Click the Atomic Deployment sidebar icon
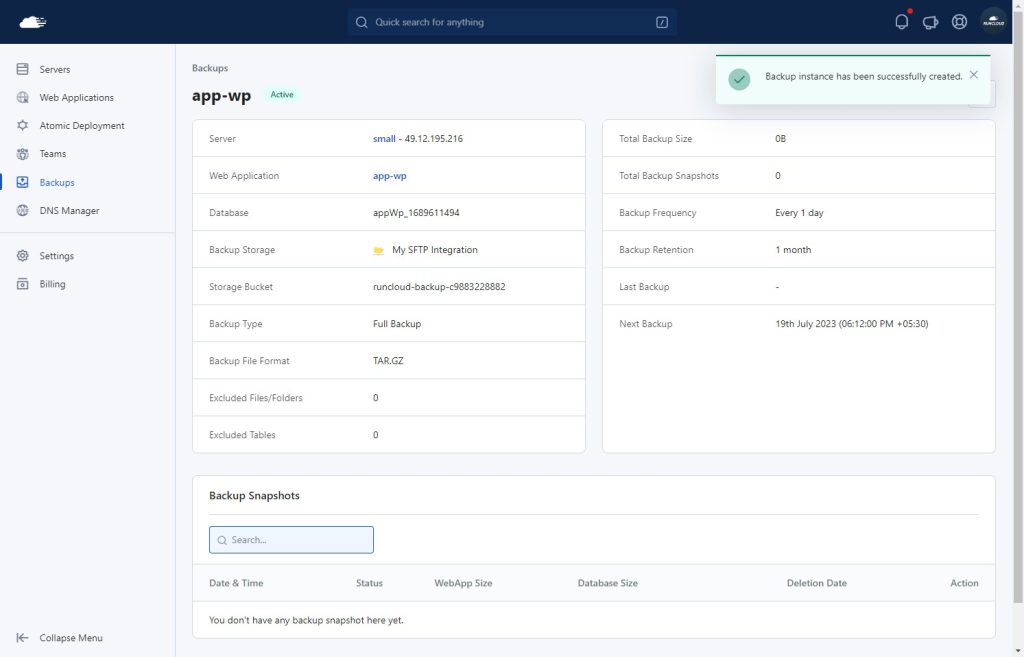Screen dimensions: 1024x657 [22, 125]
